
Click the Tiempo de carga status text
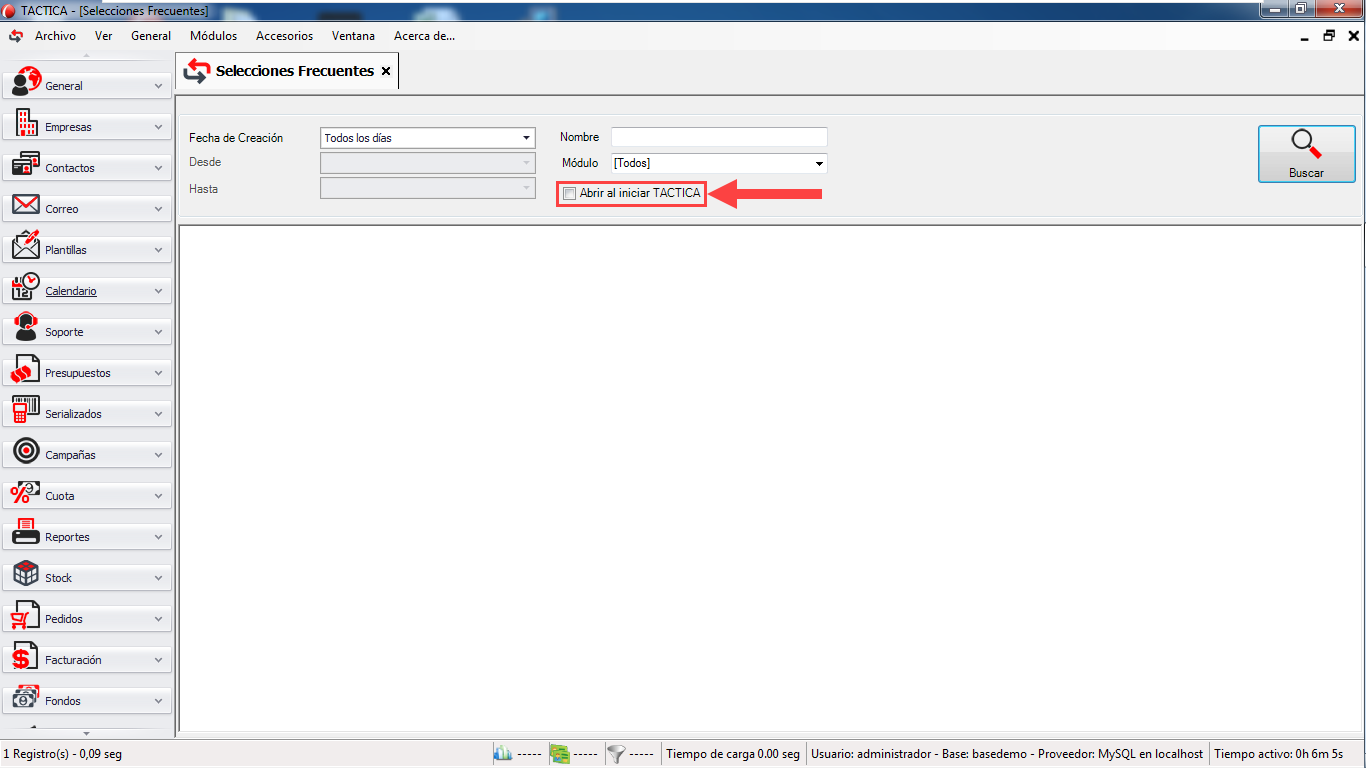(x=733, y=754)
